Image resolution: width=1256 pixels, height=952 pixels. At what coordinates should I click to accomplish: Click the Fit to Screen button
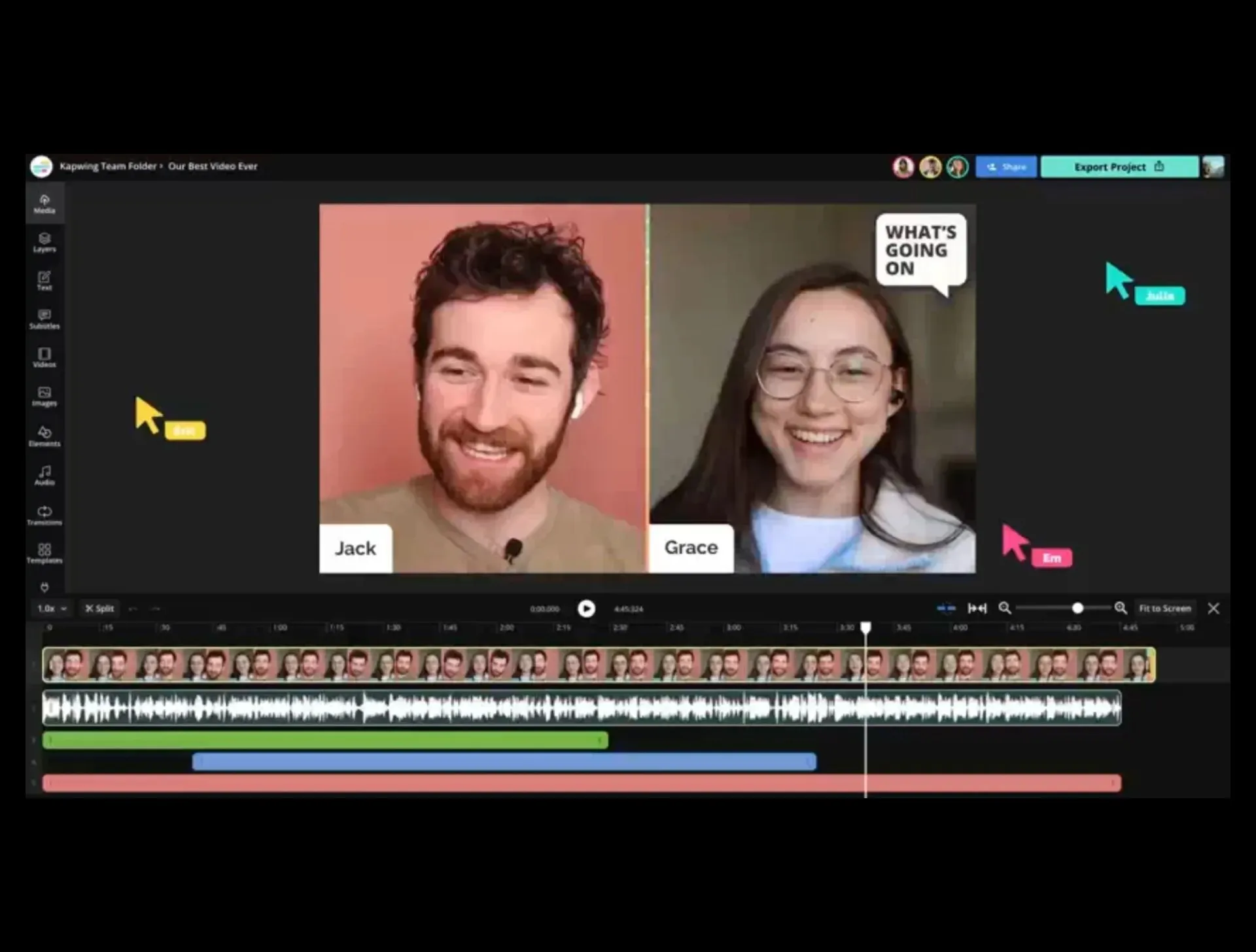click(x=1164, y=608)
